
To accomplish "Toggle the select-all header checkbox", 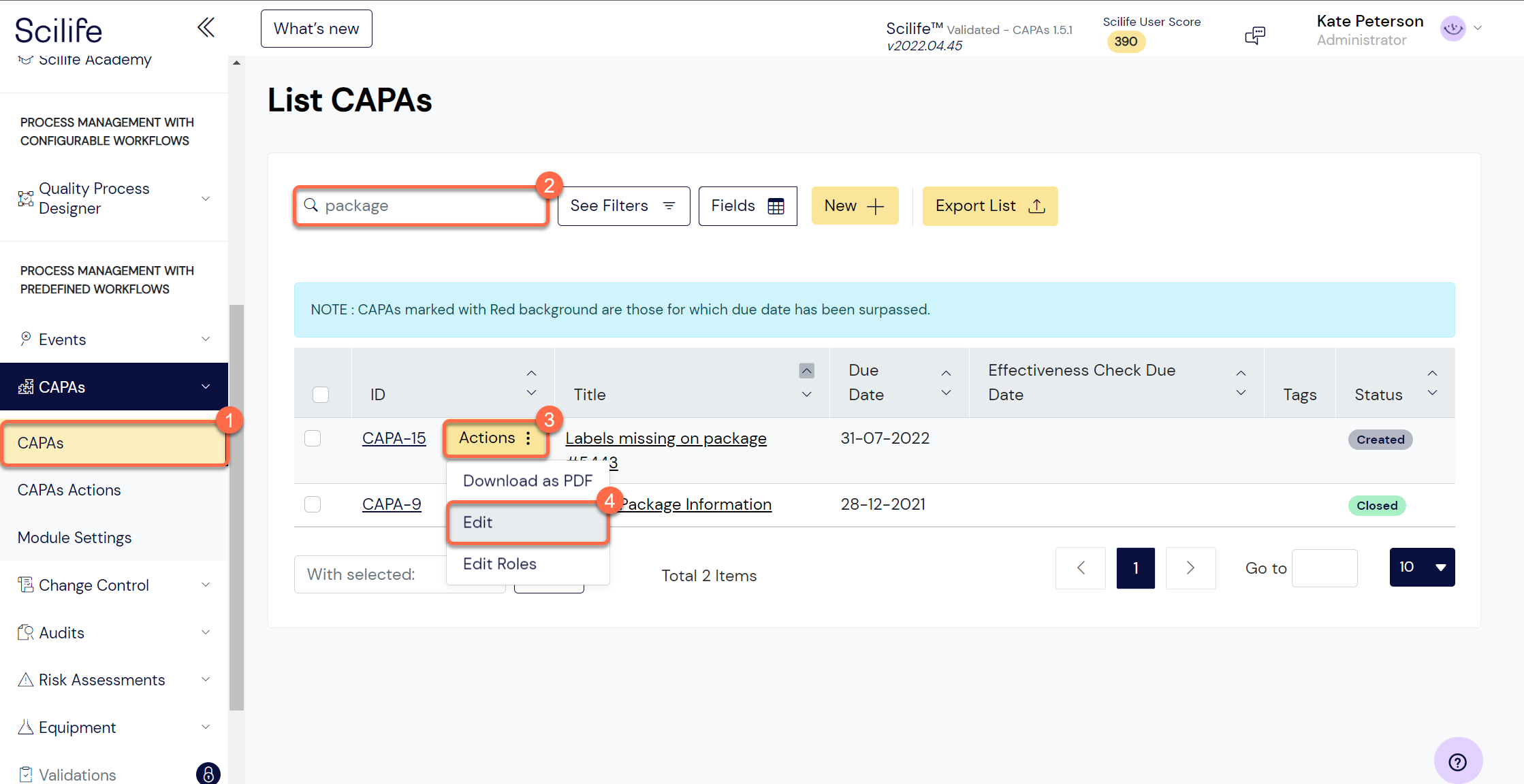I will click(x=321, y=395).
